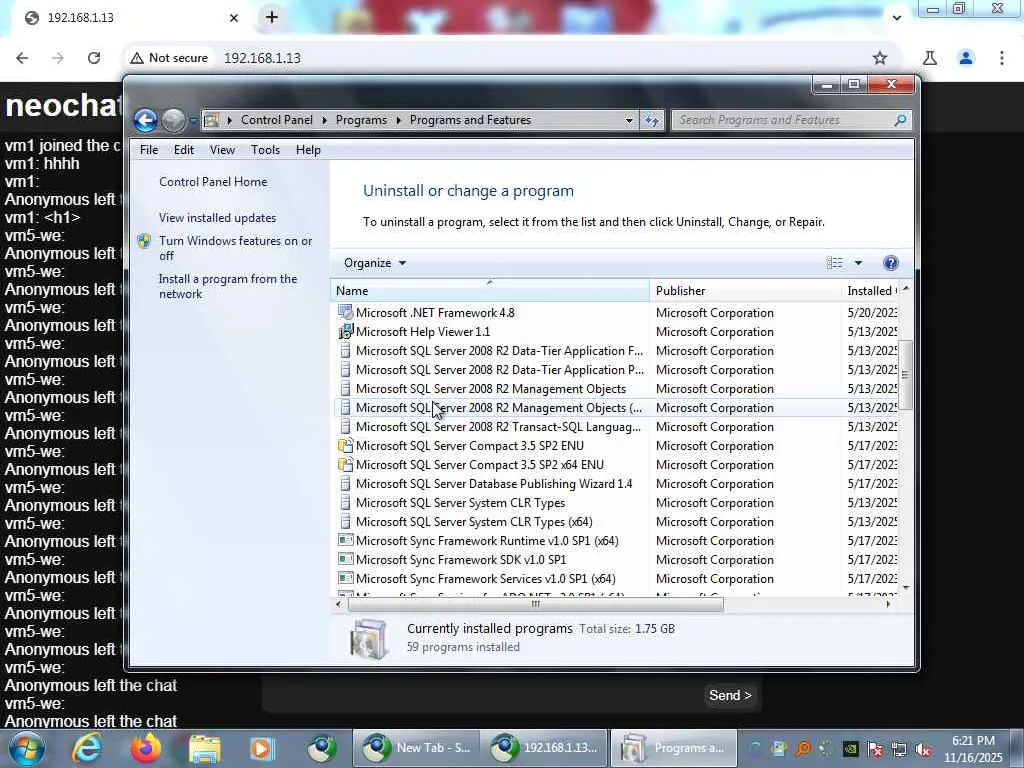Open Control Panel Home link
Image resolution: width=1024 pixels, height=768 pixels.
coord(213,182)
